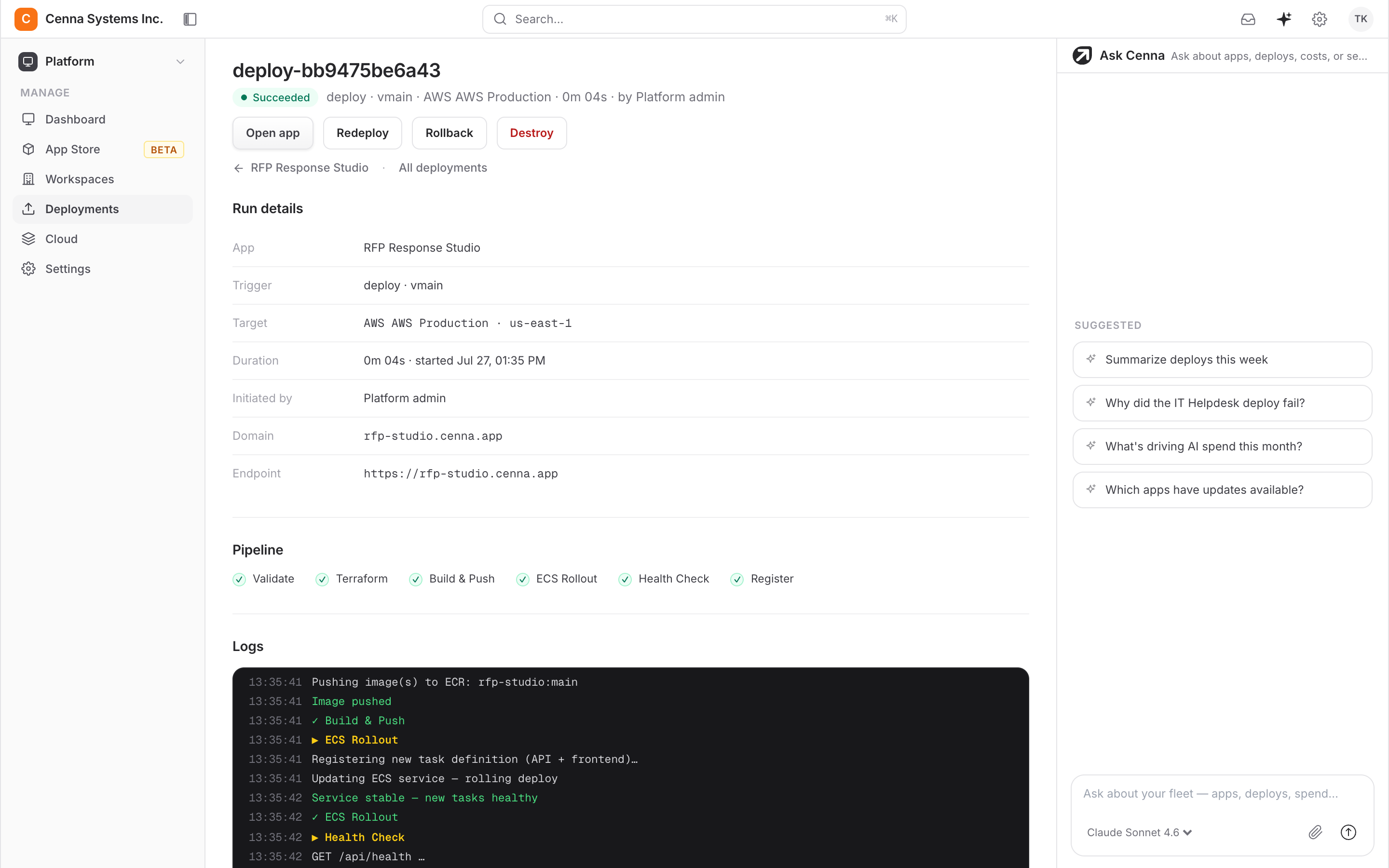The image size is (1389, 868).
Task: Focus the Ask about your fleet input
Action: click(1222, 793)
